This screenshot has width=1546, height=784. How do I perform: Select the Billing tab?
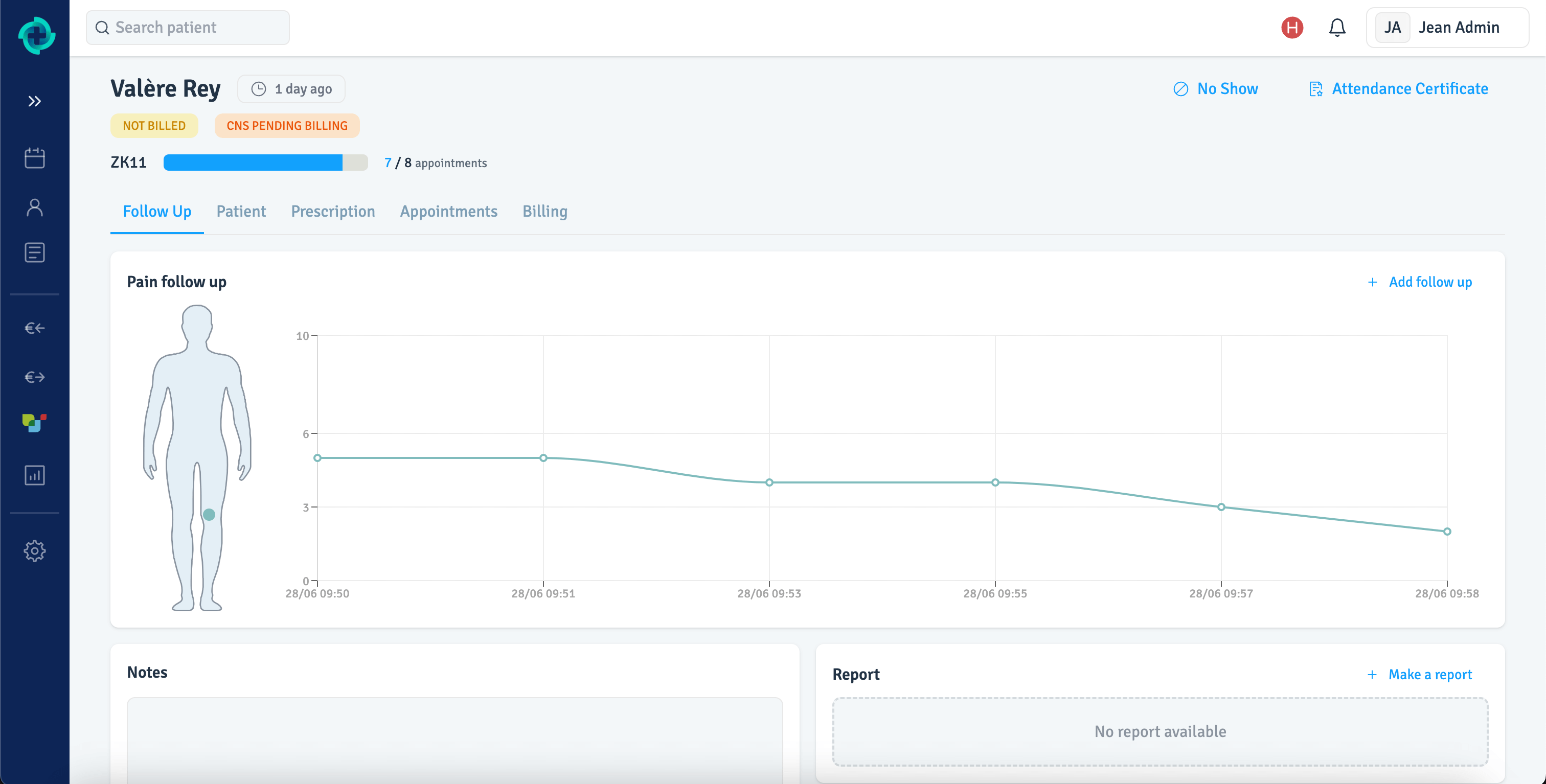point(545,211)
